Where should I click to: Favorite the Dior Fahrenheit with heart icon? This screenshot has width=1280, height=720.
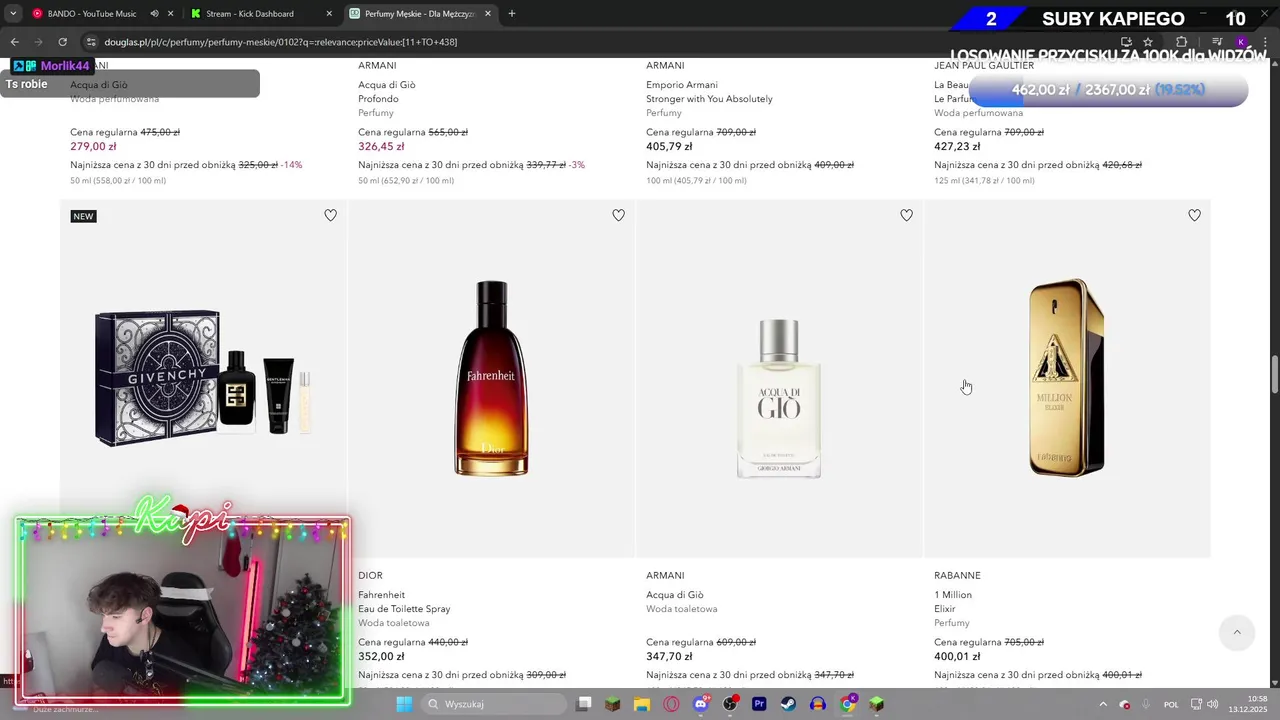(x=618, y=215)
